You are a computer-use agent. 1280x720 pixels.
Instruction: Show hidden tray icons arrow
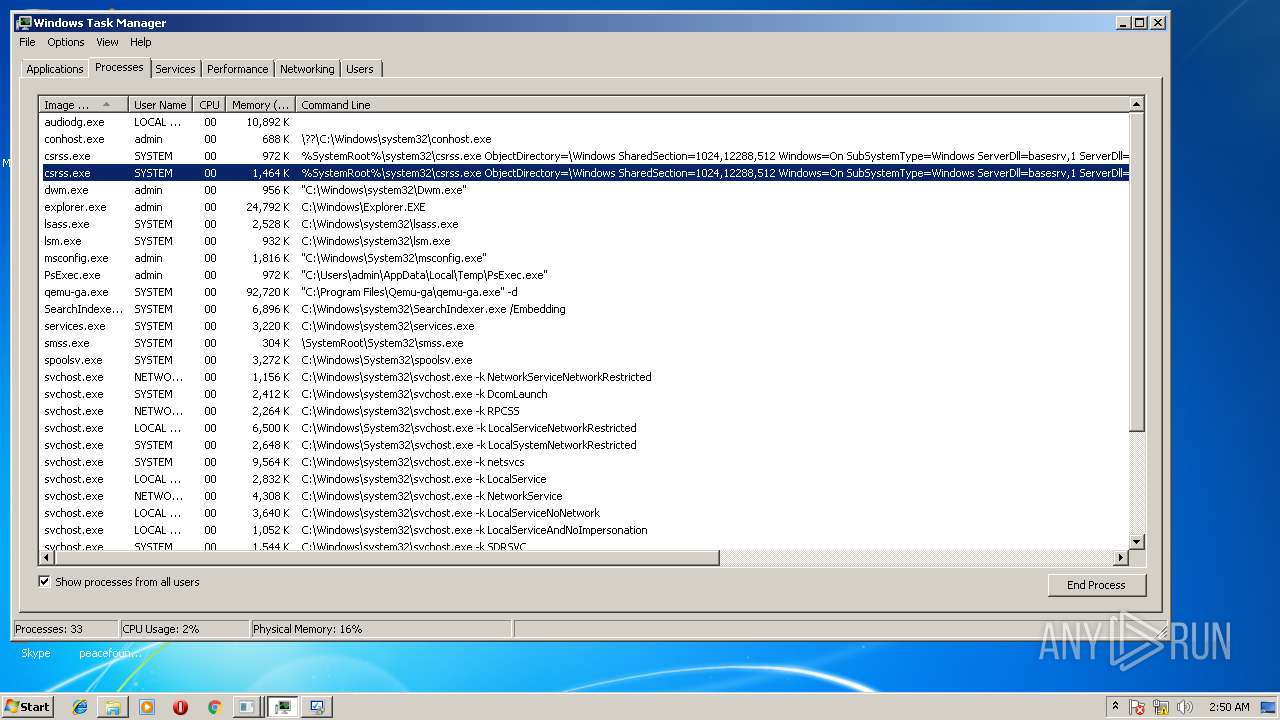[x=1115, y=707]
